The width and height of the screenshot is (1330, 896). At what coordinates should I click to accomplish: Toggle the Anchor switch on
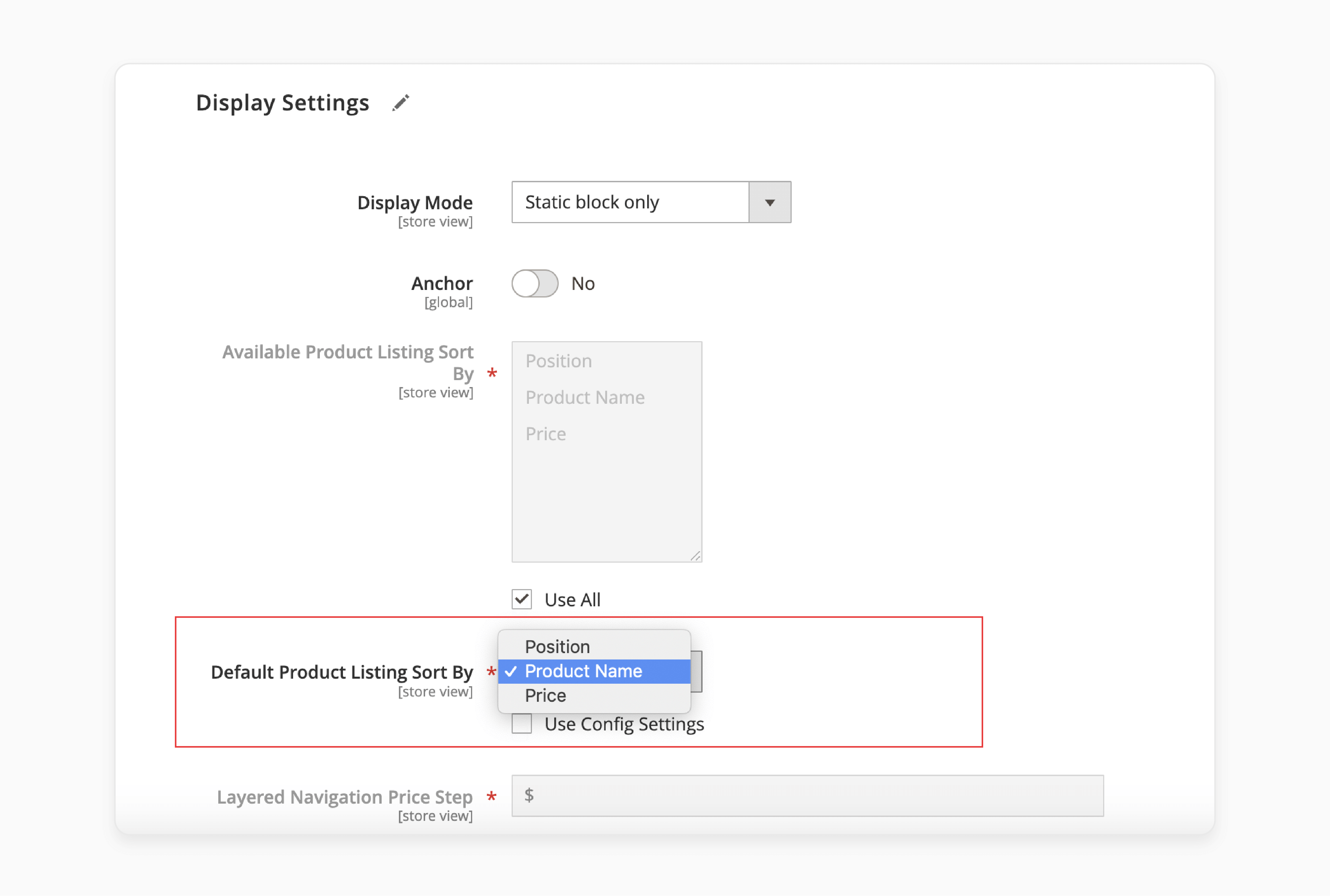pyautogui.click(x=535, y=284)
